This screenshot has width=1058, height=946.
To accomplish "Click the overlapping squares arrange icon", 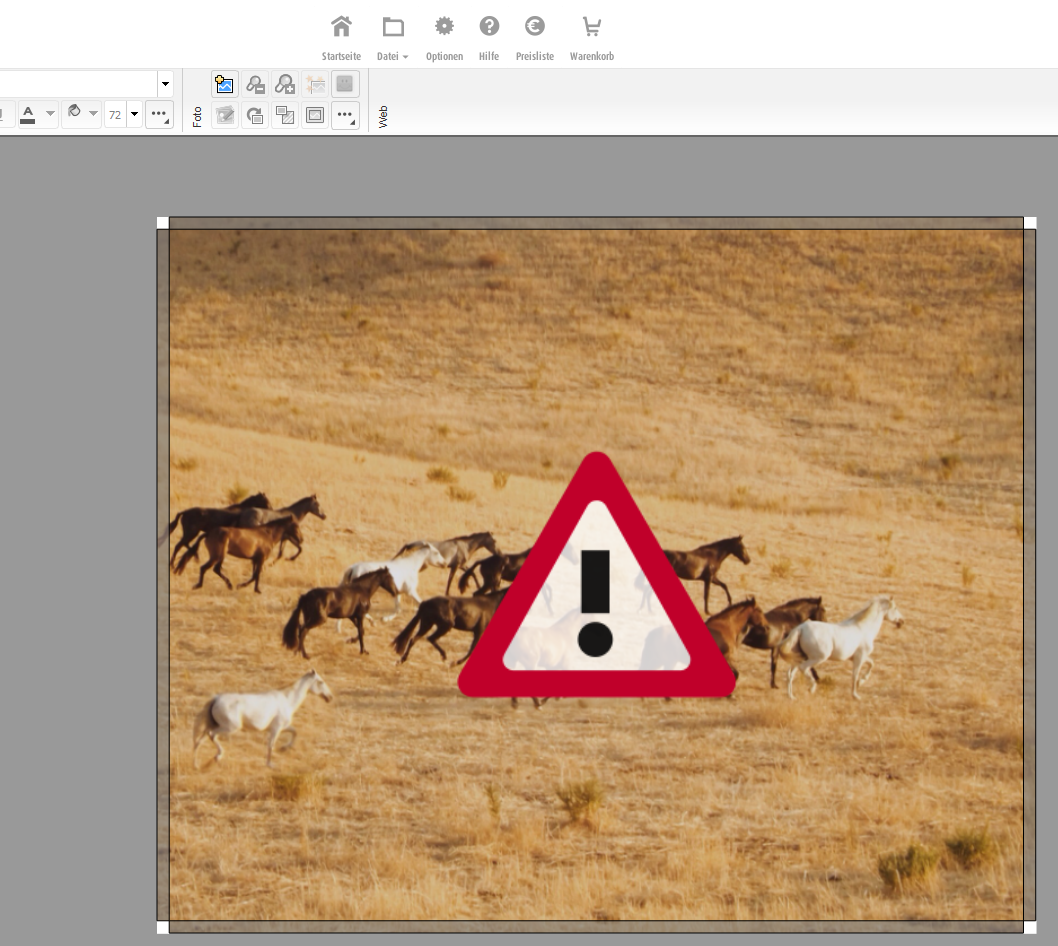I will (x=285, y=115).
